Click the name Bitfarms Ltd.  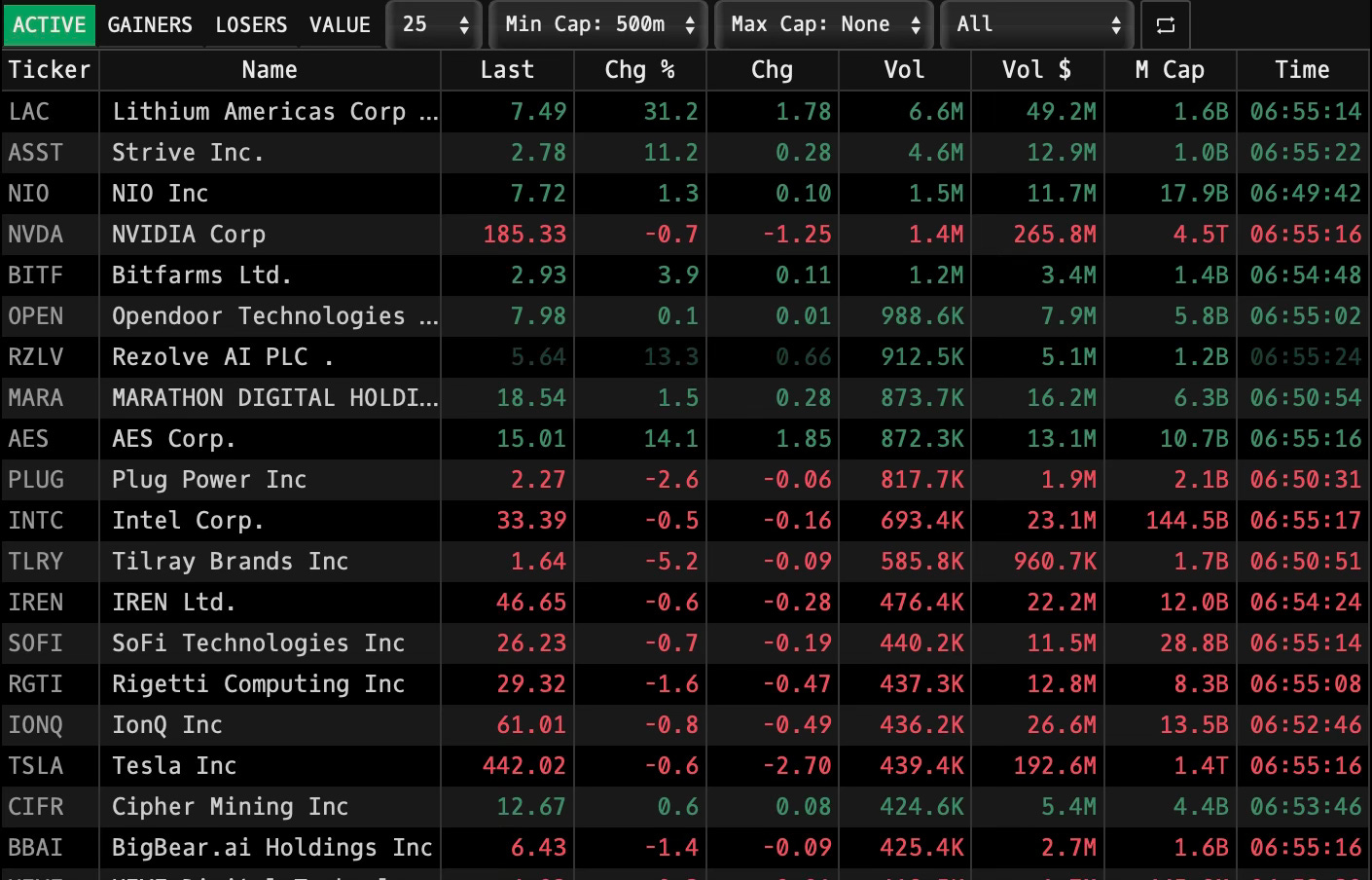tap(201, 275)
